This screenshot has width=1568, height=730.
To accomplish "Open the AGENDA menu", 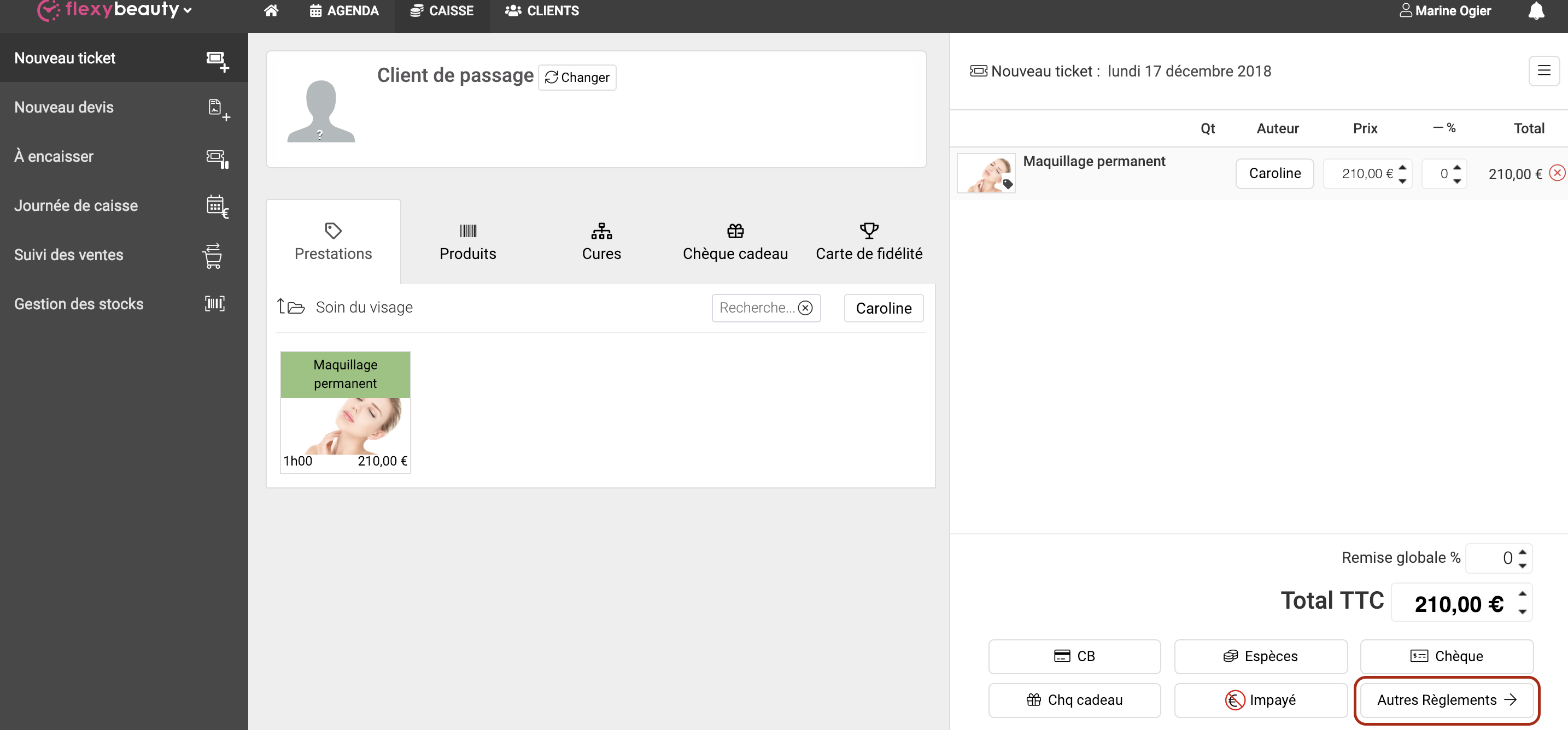I will pos(344,11).
